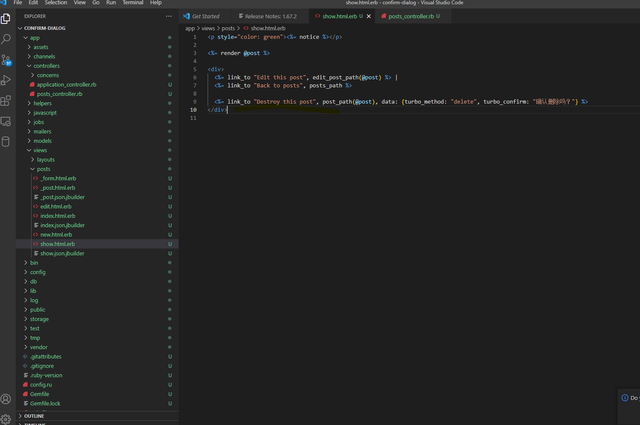Viewport: 640px width, 425px height.
Task: Open the Remote Explorer icon
Action: tap(6, 121)
